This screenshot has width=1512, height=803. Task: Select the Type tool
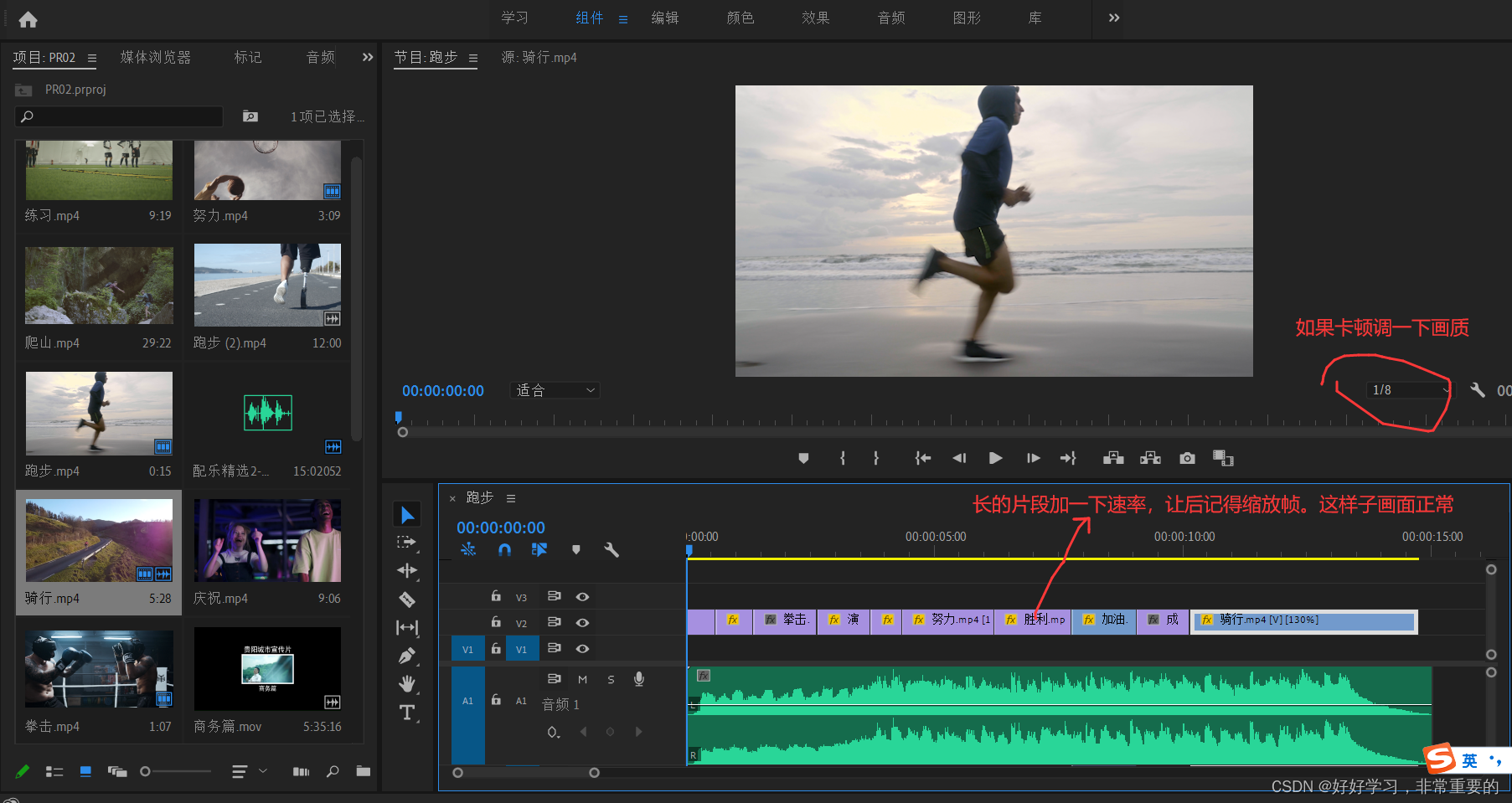(407, 713)
